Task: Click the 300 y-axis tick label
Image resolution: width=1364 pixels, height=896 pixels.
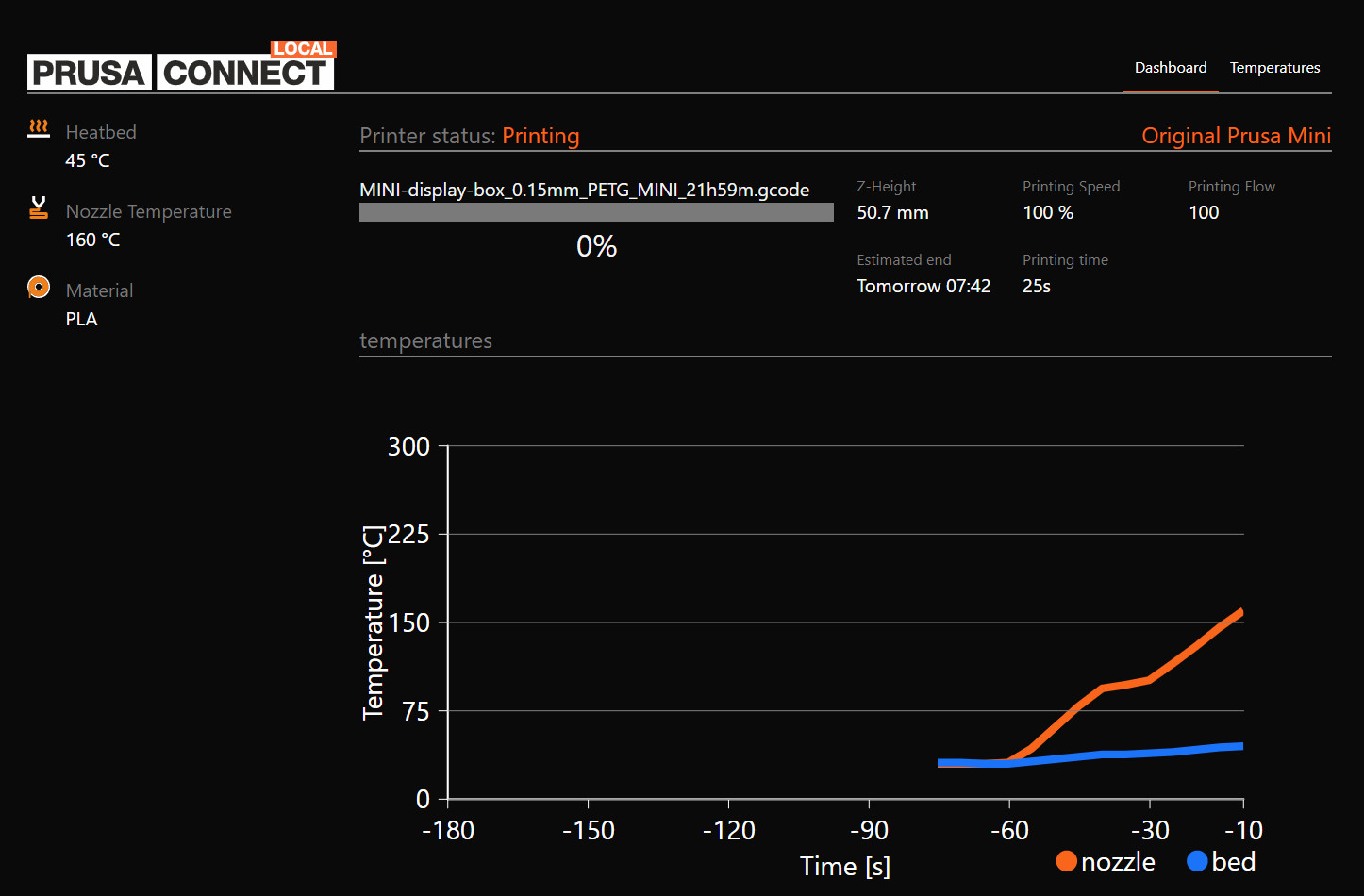Action: [x=408, y=446]
